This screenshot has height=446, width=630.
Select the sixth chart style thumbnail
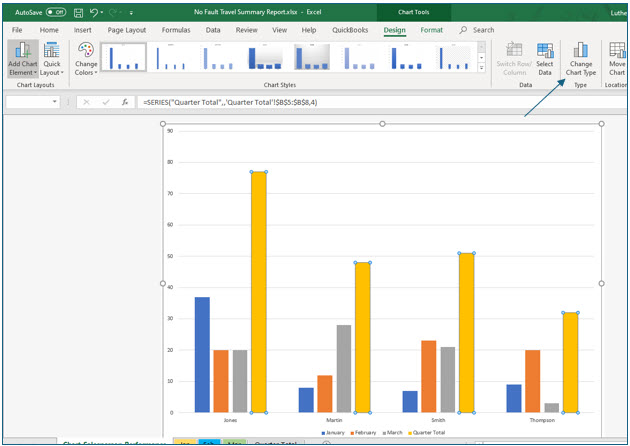(359, 57)
